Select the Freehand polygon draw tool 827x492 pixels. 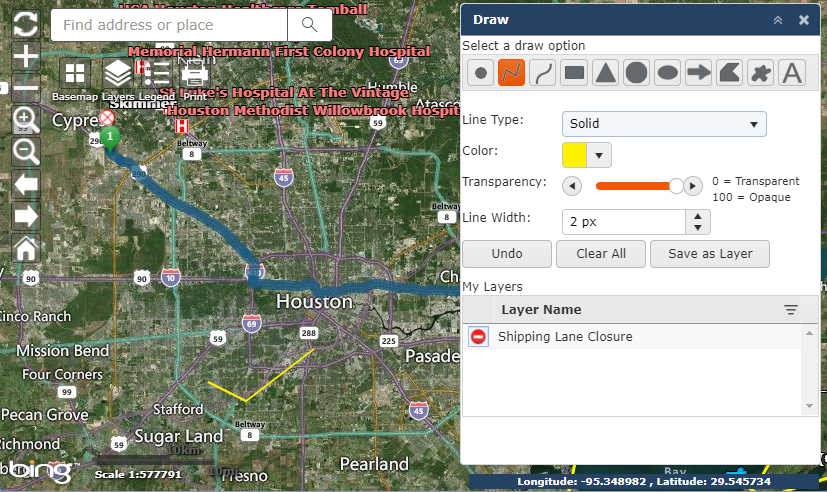761,73
